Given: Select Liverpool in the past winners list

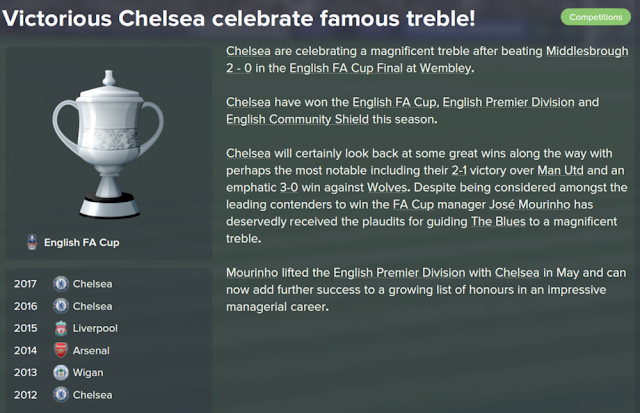Looking at the screenshot, I should (x=94, y=328).
